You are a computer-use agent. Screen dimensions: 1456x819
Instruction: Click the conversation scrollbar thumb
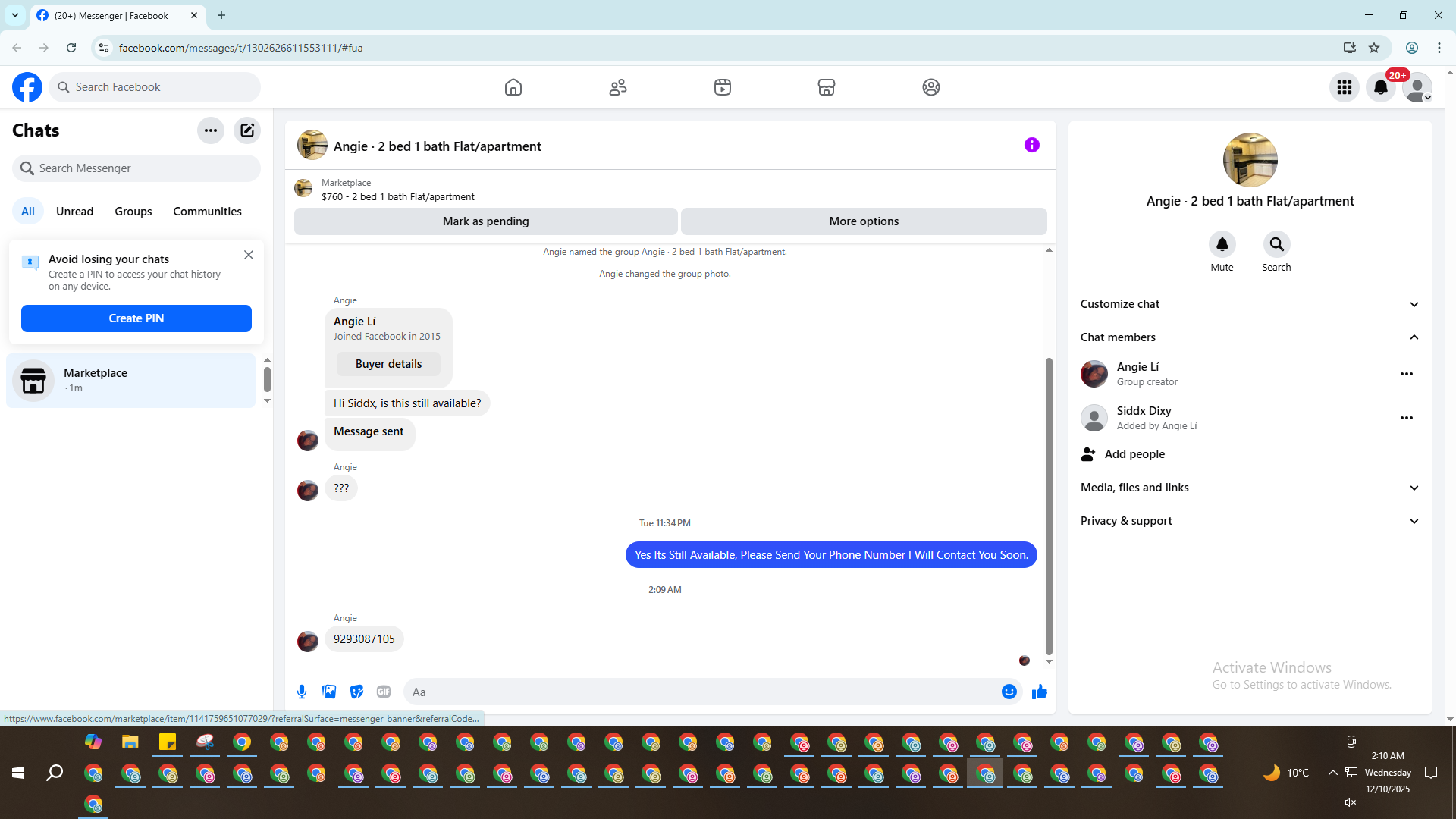pyautogui.click(x=1049, y=504)
